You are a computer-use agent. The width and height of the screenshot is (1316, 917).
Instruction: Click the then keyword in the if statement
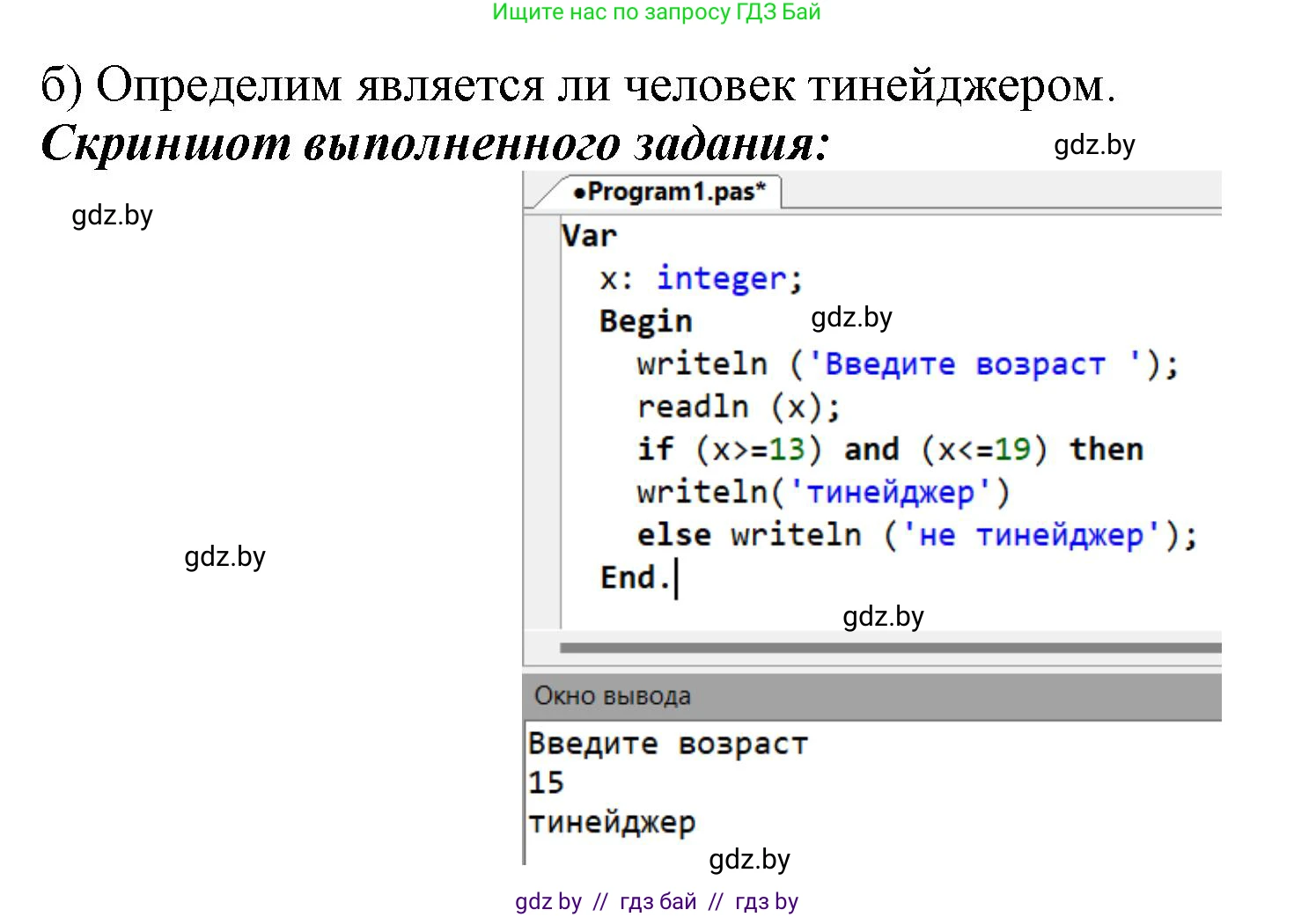click(1106, 450)
